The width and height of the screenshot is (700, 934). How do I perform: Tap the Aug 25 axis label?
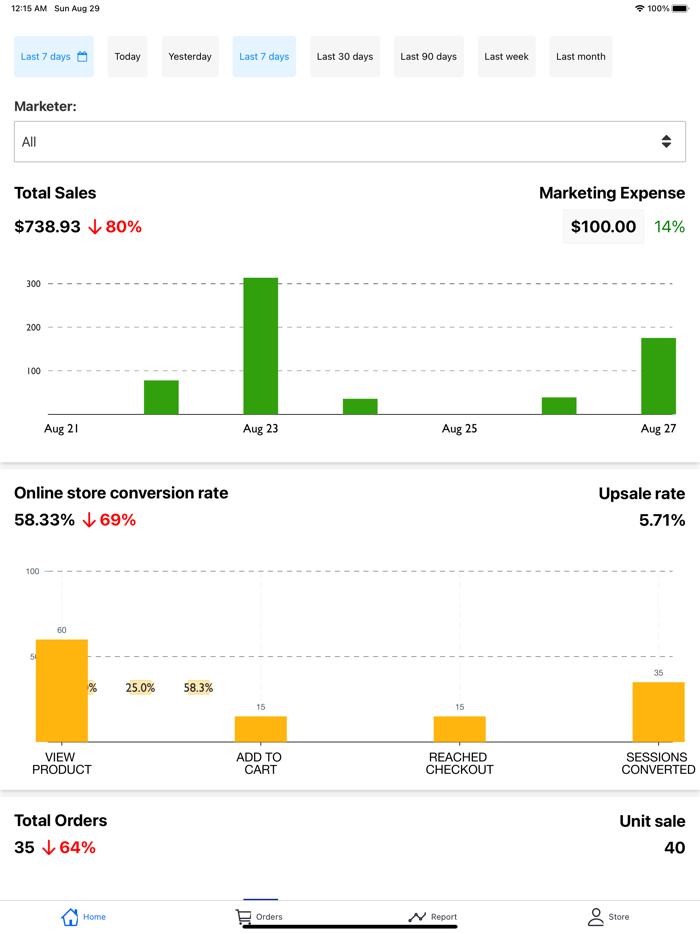(459, 428)
